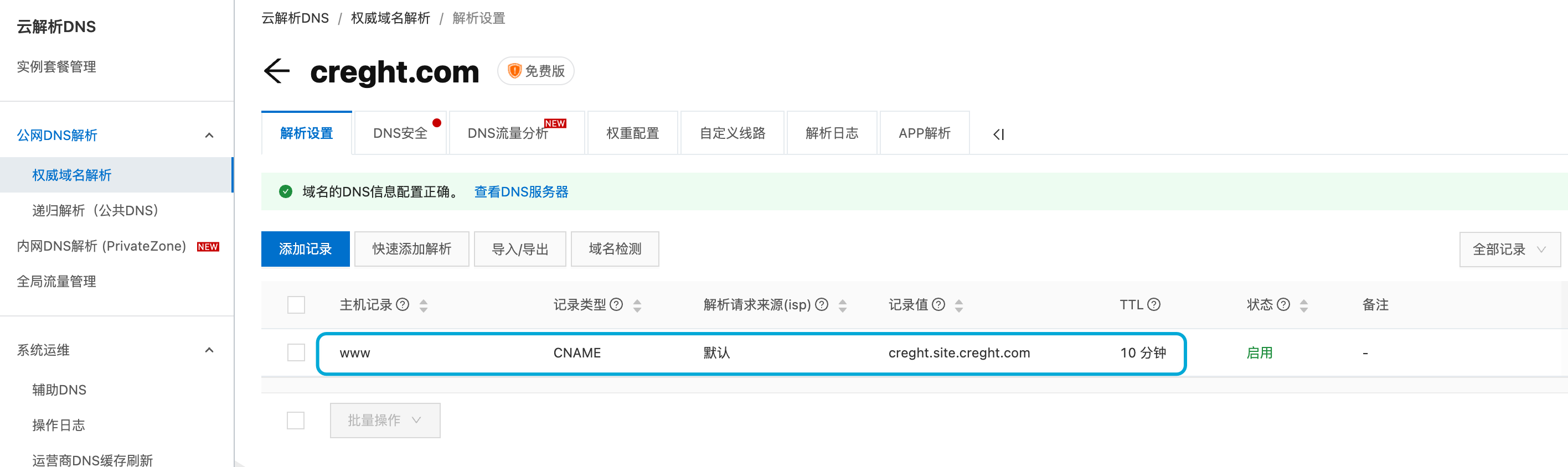Image resolution: width=1568 pixels, height=467 pixels.
Task: Click the help icon beside 解析请求来源(isp)
Action: [x=821, y=305]
